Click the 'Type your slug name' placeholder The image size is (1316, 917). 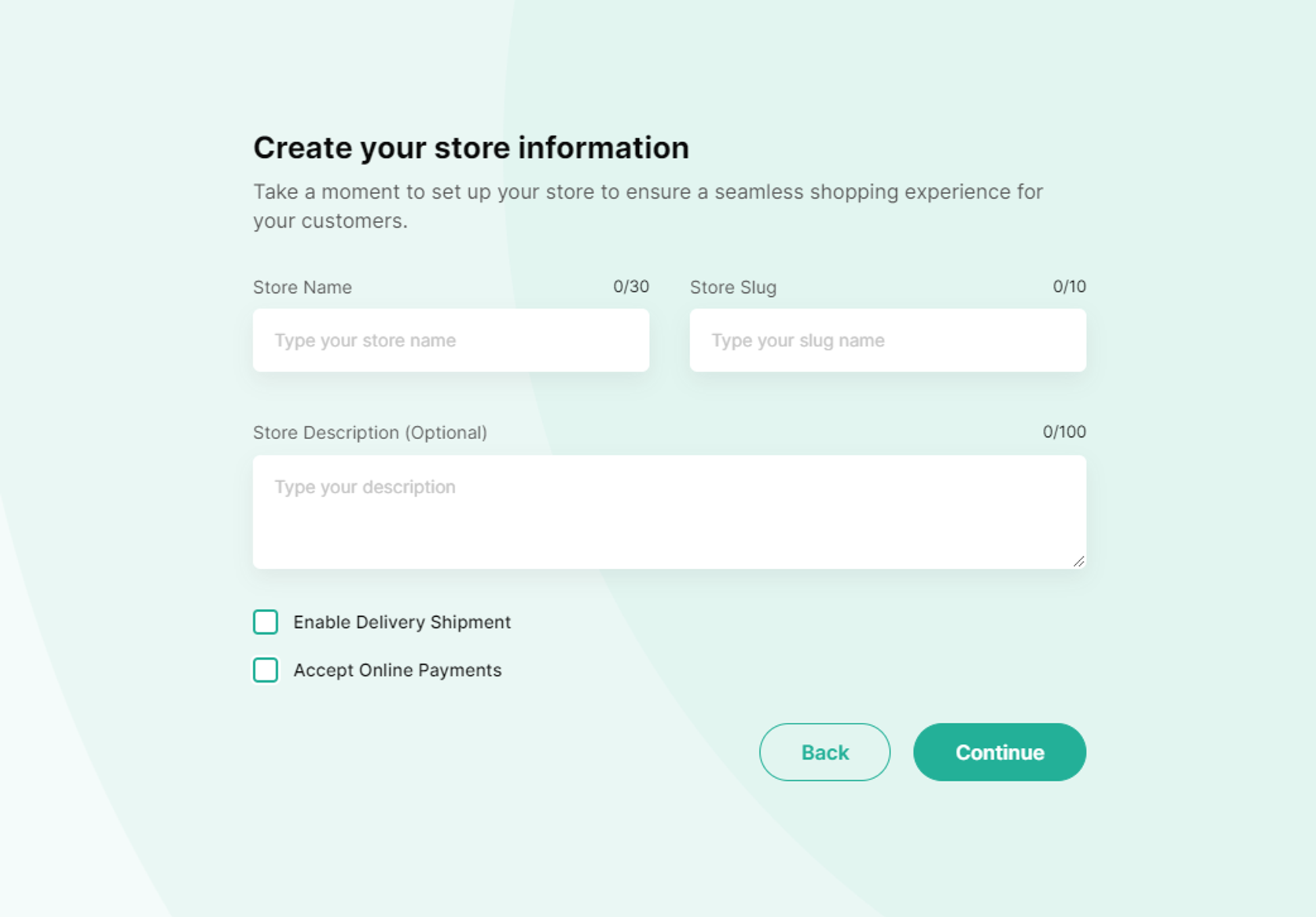(797, 341)
